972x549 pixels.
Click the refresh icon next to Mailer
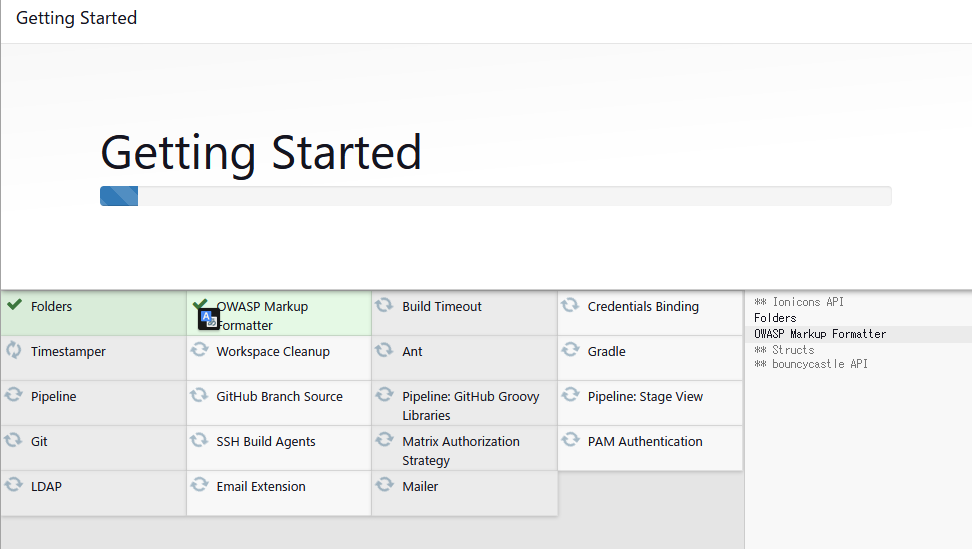pos(384,485)
